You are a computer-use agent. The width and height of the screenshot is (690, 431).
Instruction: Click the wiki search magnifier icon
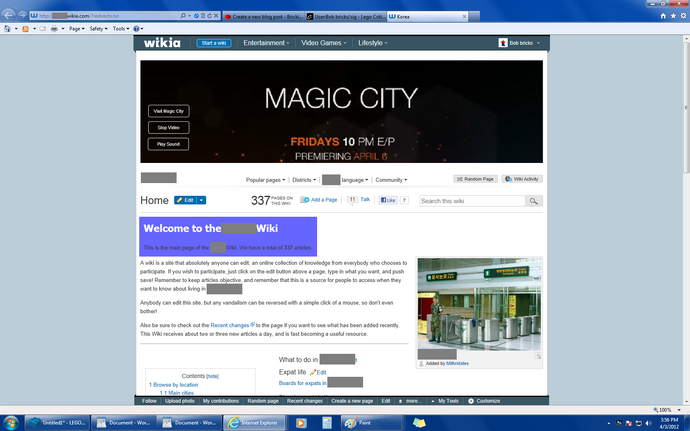534,201
